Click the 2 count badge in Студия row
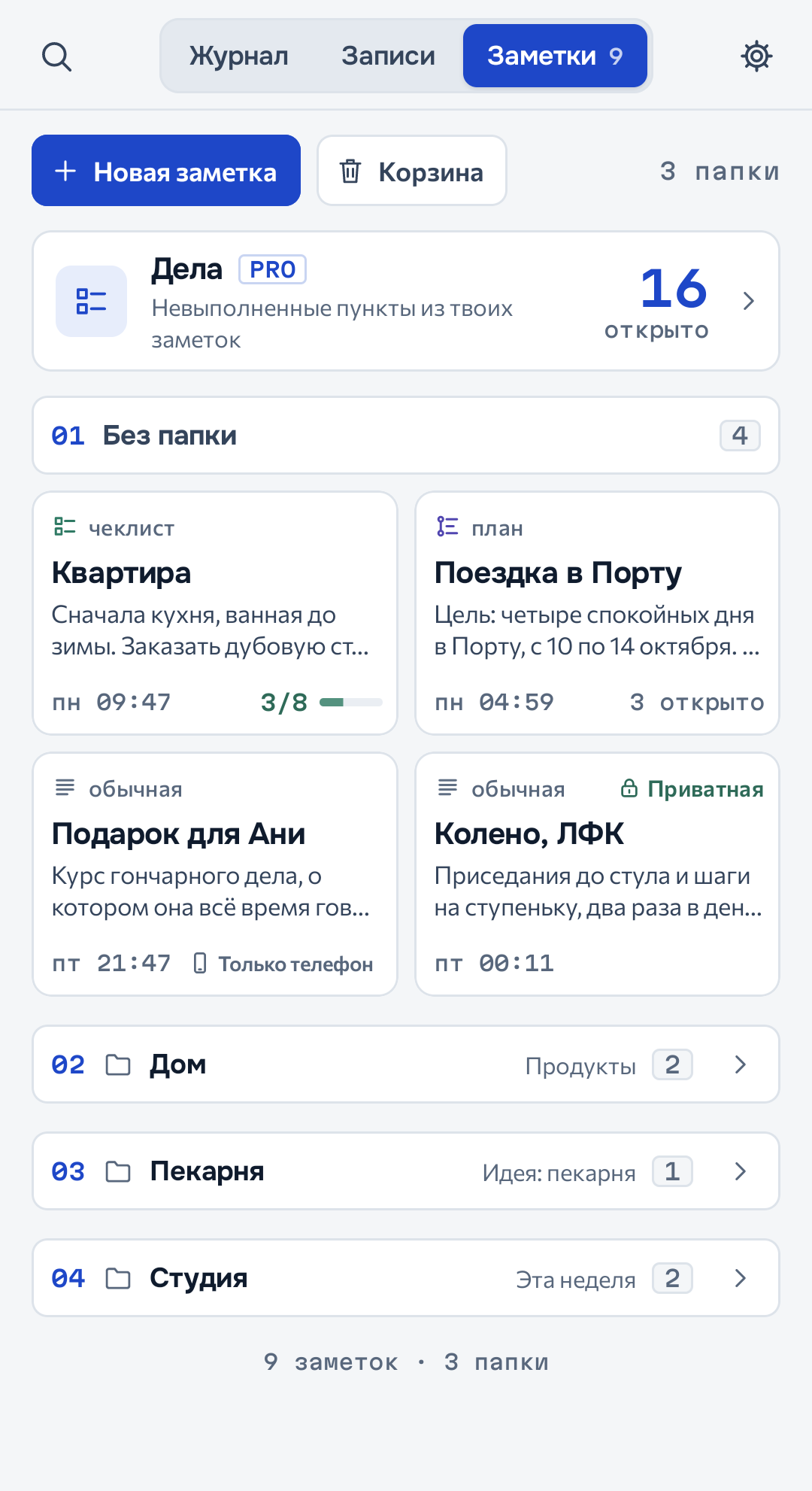 coord(672,1278)
